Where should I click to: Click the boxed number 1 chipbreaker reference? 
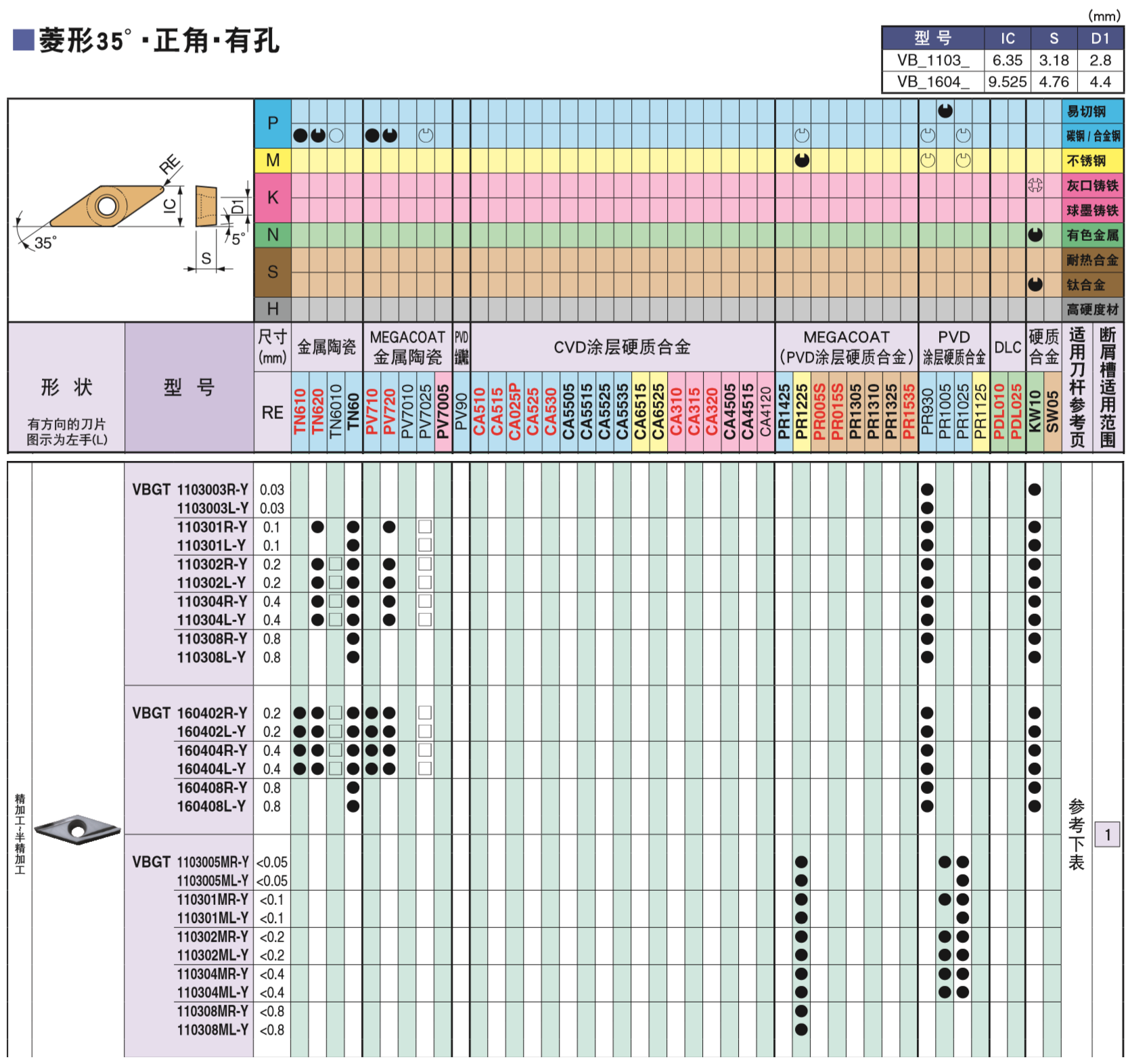tap(1107, 835)
